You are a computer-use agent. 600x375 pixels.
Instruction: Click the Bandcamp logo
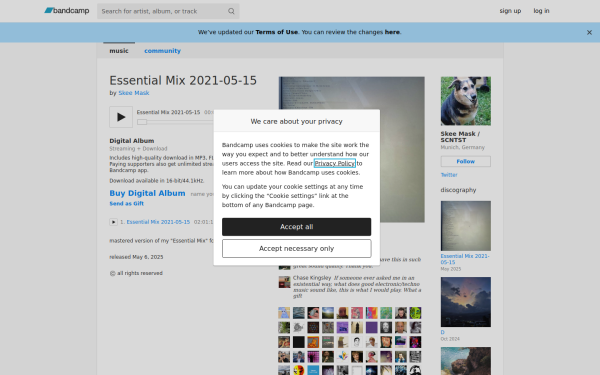pyautogui.click(x=67, y=11)
